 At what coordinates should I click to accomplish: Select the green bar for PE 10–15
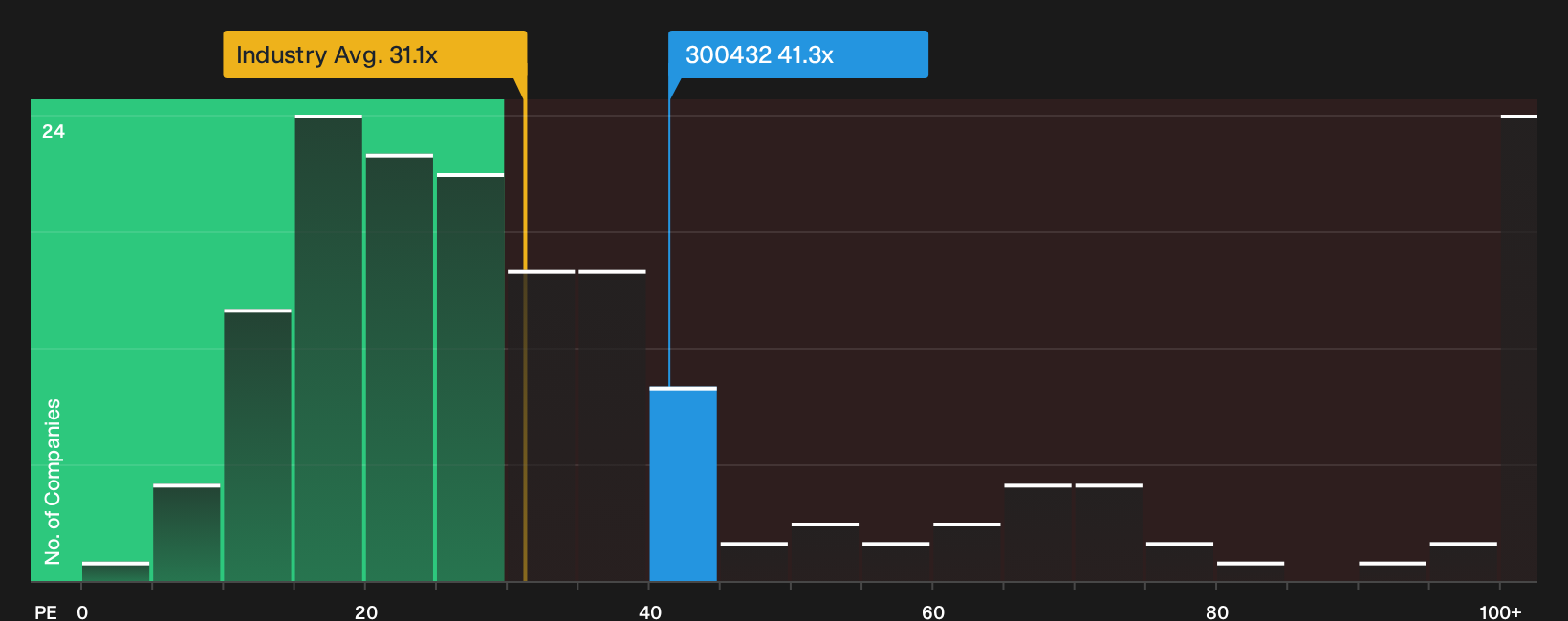258,445
